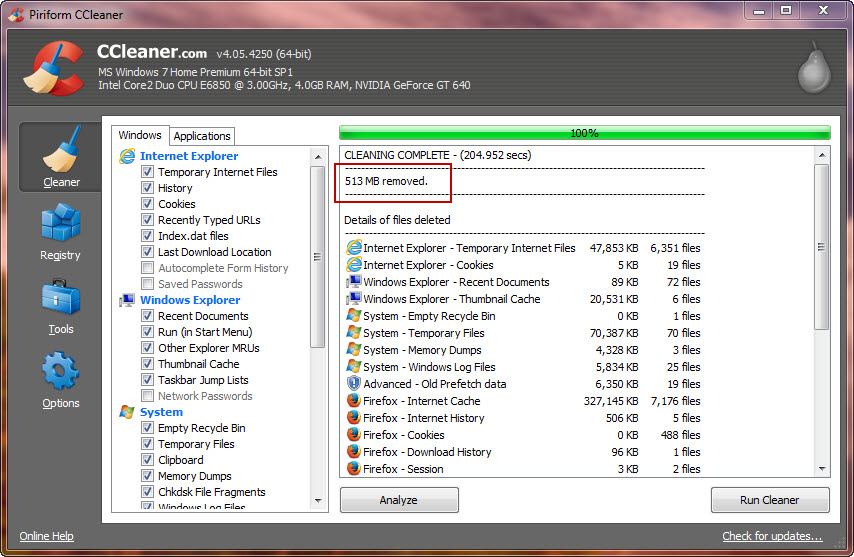The width and height of the screenshot is (854, 557).
Task: Toggle Index.dat files checkbox
Action: tap(147, 235)
